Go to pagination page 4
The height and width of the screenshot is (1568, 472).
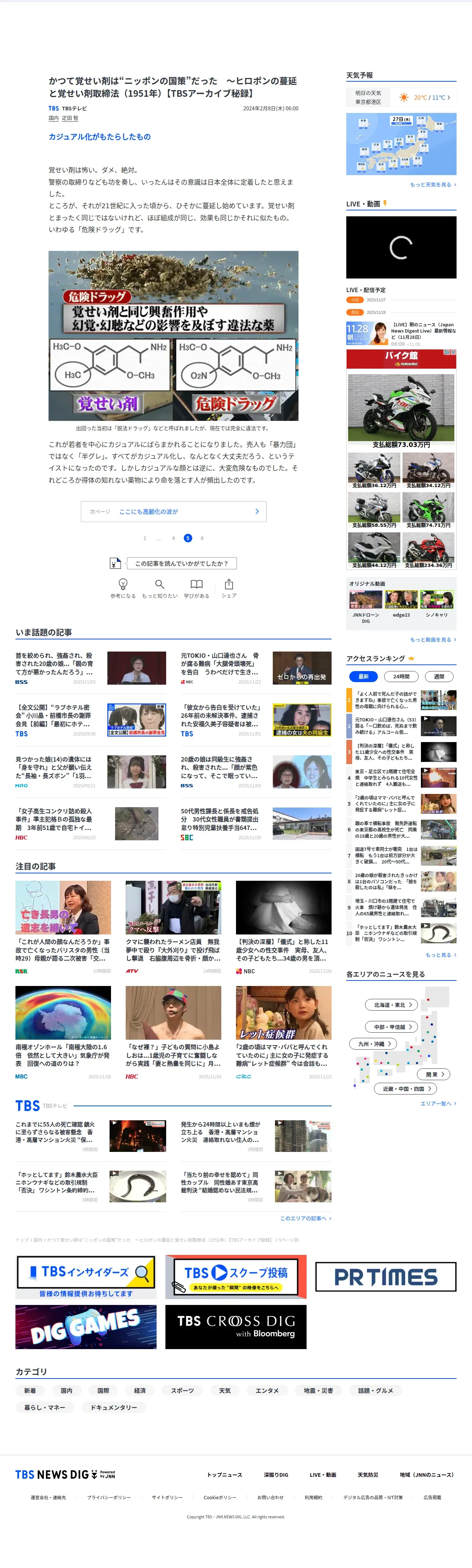(x=174, y=538)
